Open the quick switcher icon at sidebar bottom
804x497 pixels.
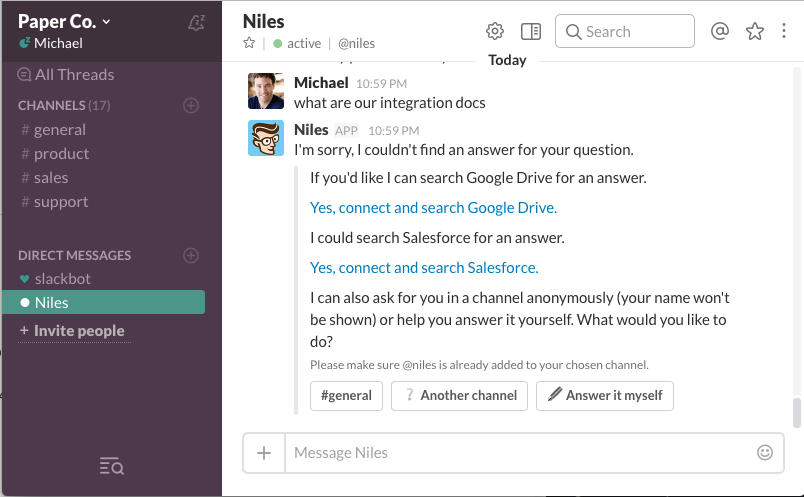[x=111, y=466]
